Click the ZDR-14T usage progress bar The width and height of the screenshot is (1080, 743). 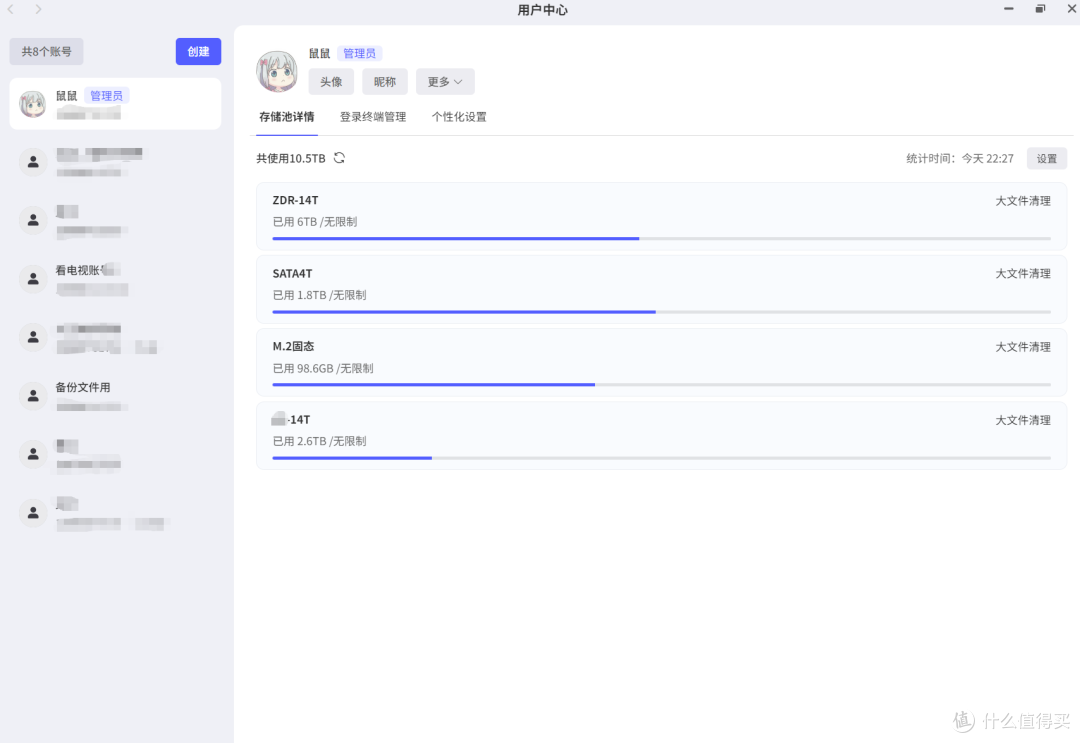coord(661,238)
